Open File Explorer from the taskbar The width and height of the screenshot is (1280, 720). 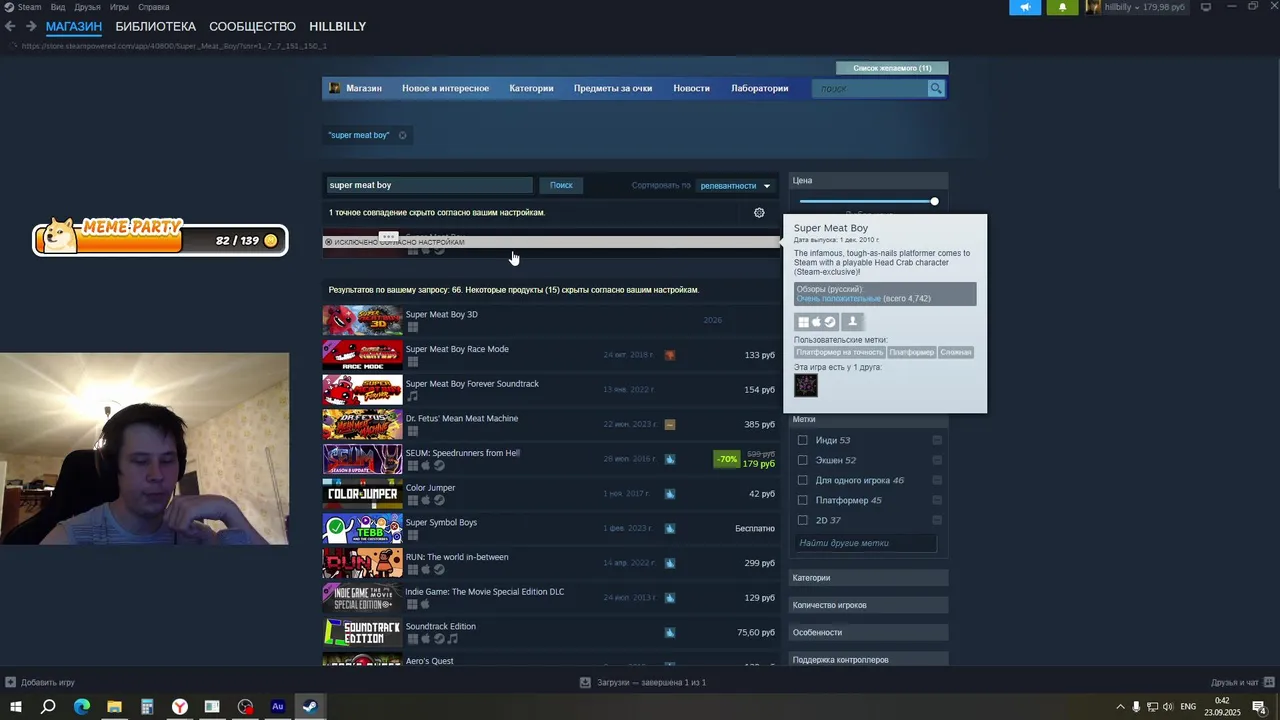(114, 707)
